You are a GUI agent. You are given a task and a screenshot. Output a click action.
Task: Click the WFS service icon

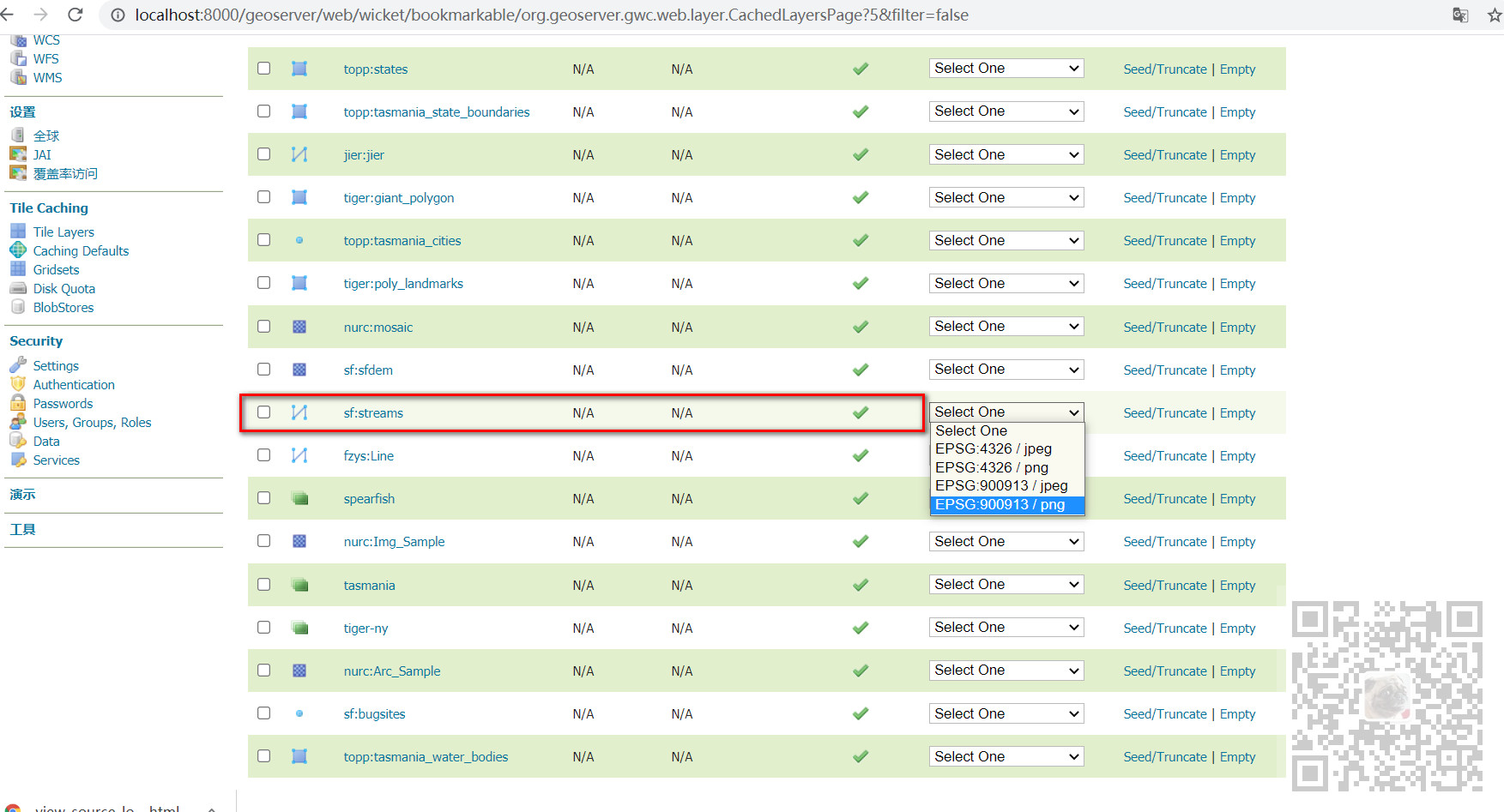[x=18, y=58]
